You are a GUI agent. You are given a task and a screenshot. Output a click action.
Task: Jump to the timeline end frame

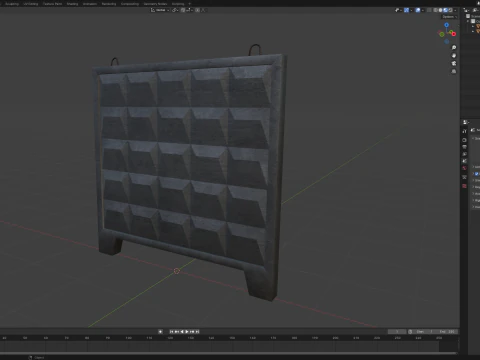(197, 332)
